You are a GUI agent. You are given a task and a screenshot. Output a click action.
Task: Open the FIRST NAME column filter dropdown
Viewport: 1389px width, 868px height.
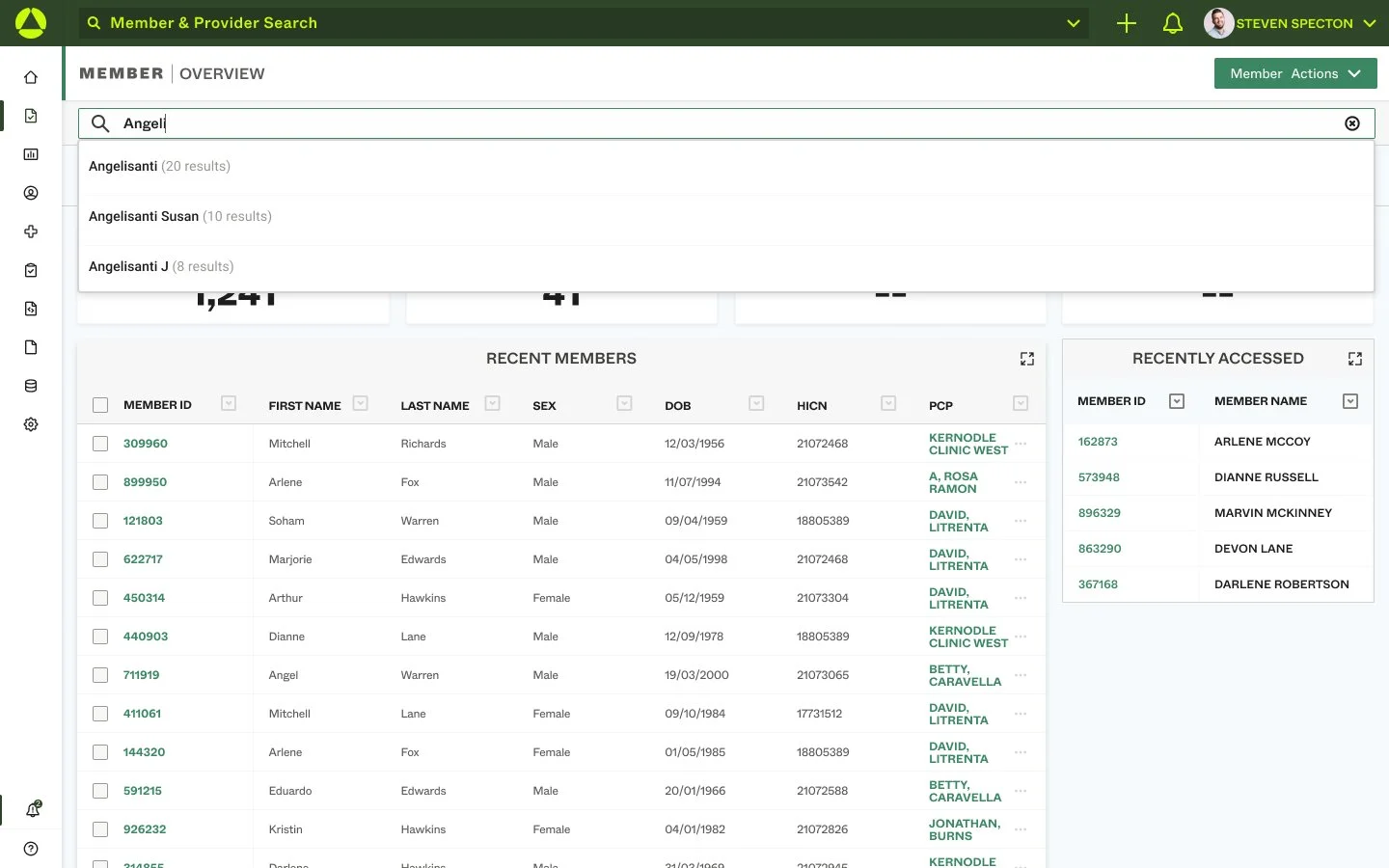tap(361, 403)
